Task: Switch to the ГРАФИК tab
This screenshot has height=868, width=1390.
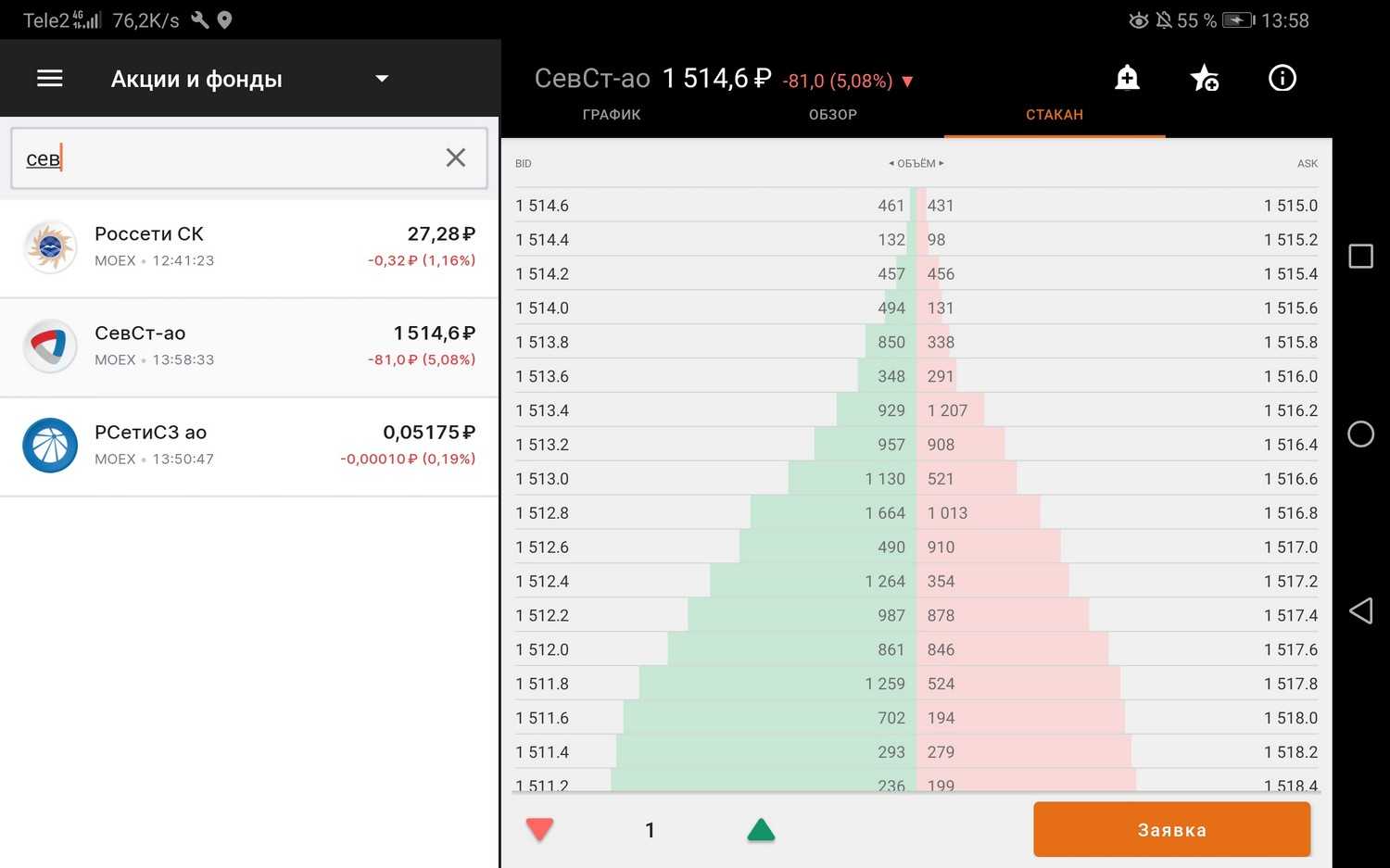Action: point(612,115)
